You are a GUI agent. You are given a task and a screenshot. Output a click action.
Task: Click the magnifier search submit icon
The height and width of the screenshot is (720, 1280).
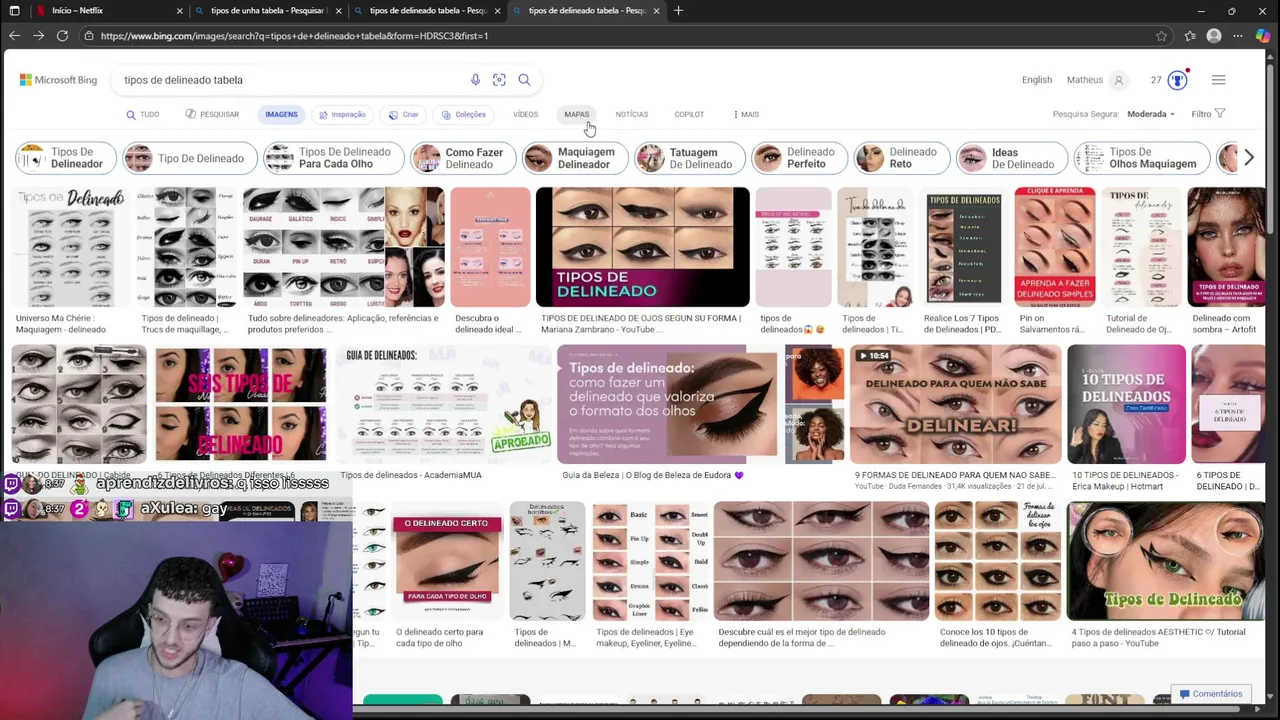pyautogui.click(x=524, y=80)
